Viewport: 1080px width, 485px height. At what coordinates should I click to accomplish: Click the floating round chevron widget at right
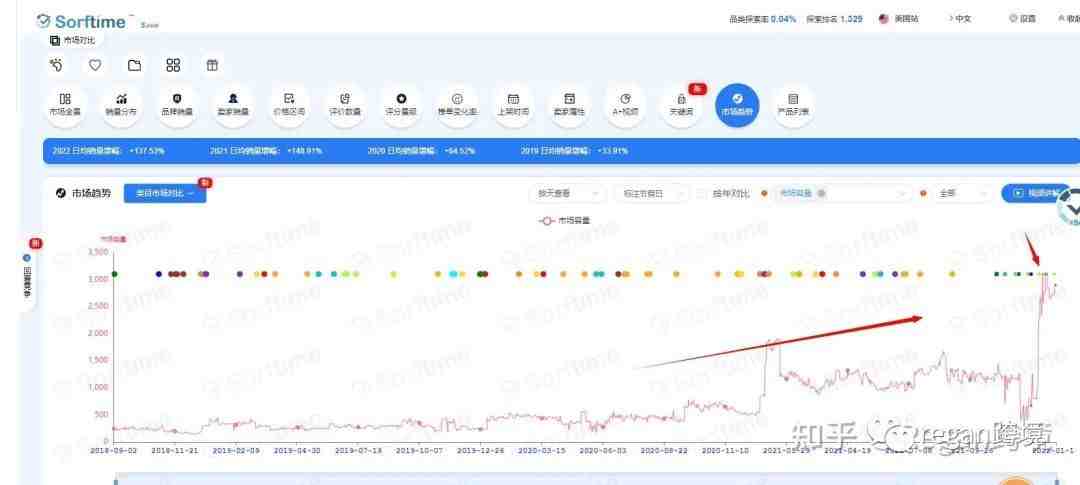point(1070,206)
